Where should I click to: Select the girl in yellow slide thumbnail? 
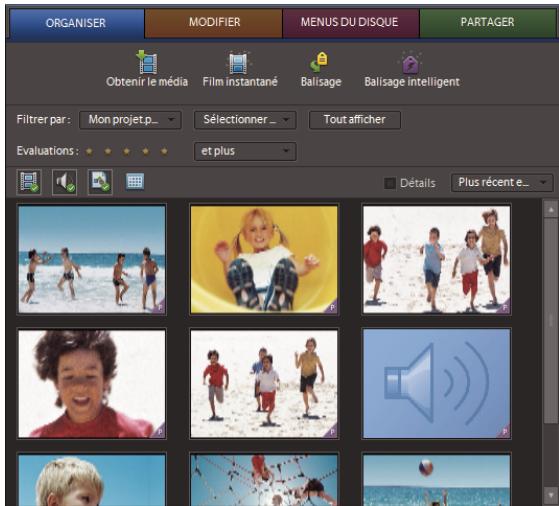(264, 260)
